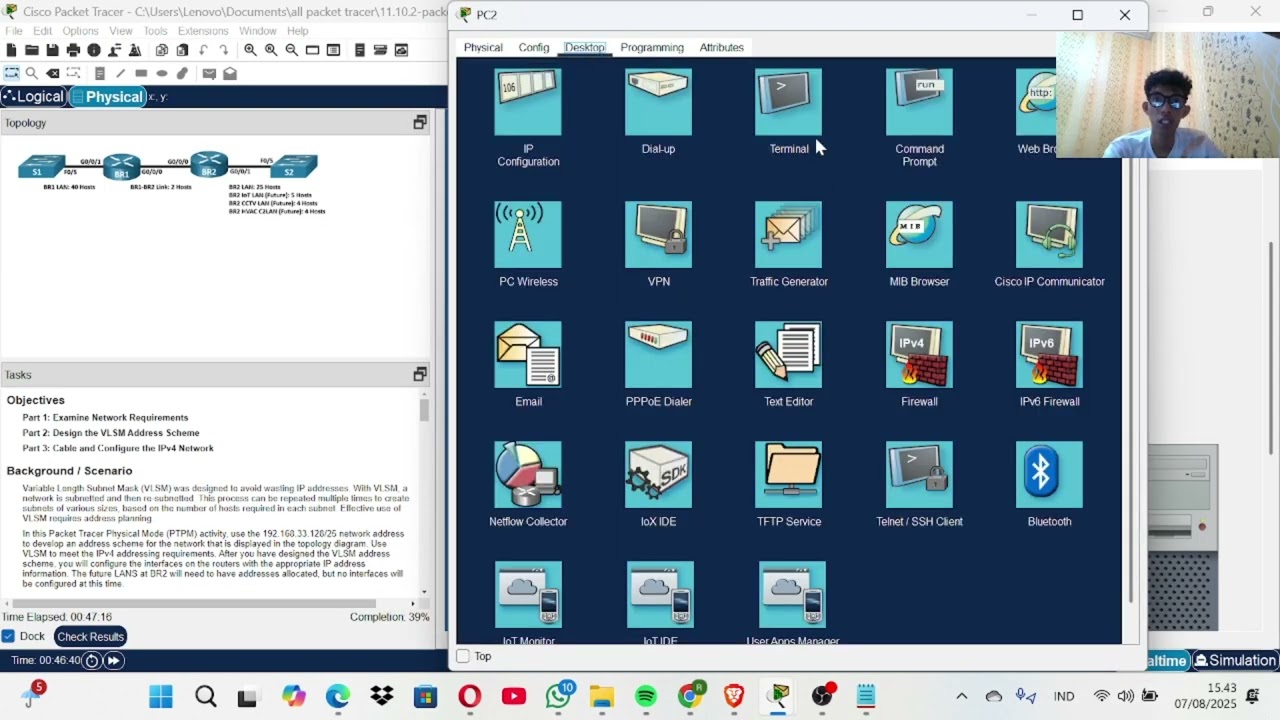Click the S2 switch in Topology
The width and height of the screenshot is (1280, 720).
pyautogui.click(x=294, y=166)
